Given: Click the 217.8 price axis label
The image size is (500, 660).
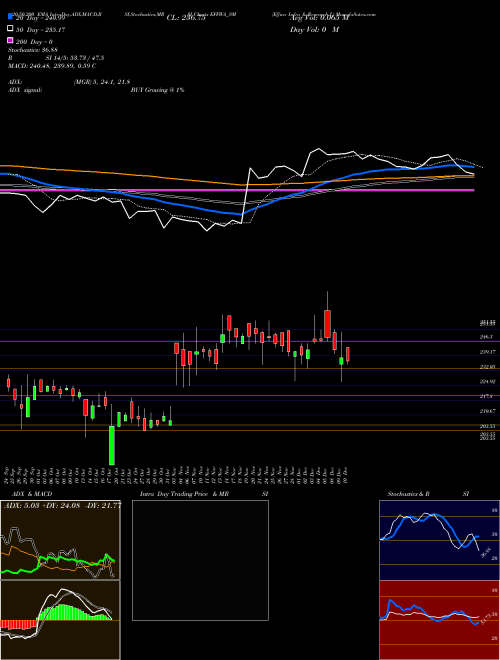Looking at the screenshot, I should (x=487, y=396).
